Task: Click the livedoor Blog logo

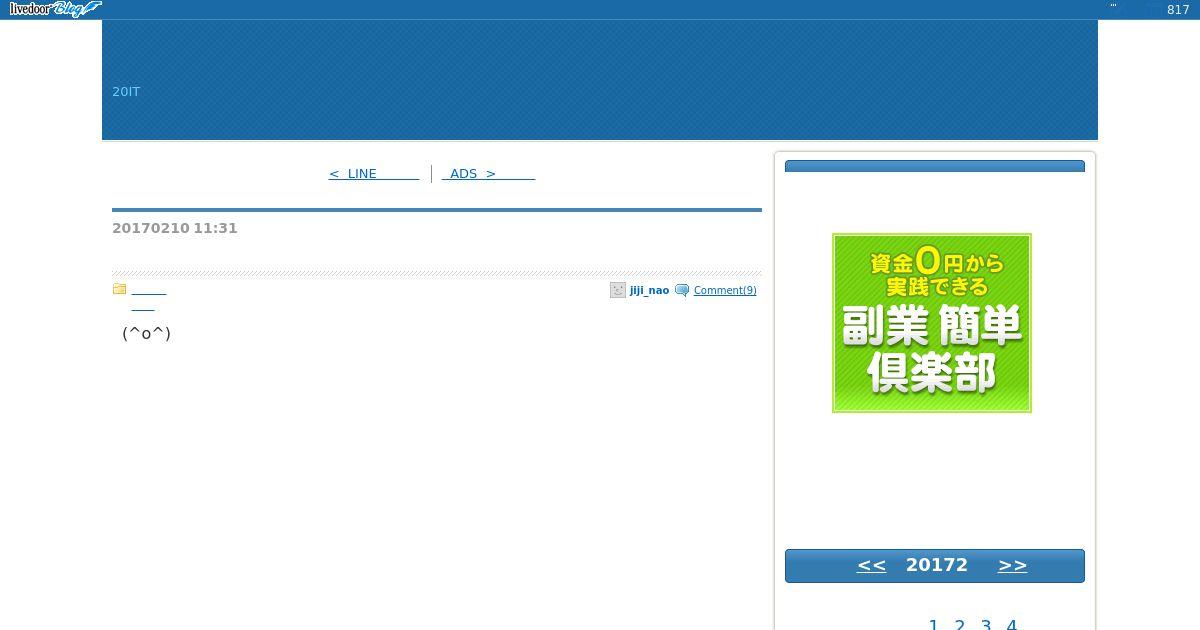Action: (x=54, y=9)
